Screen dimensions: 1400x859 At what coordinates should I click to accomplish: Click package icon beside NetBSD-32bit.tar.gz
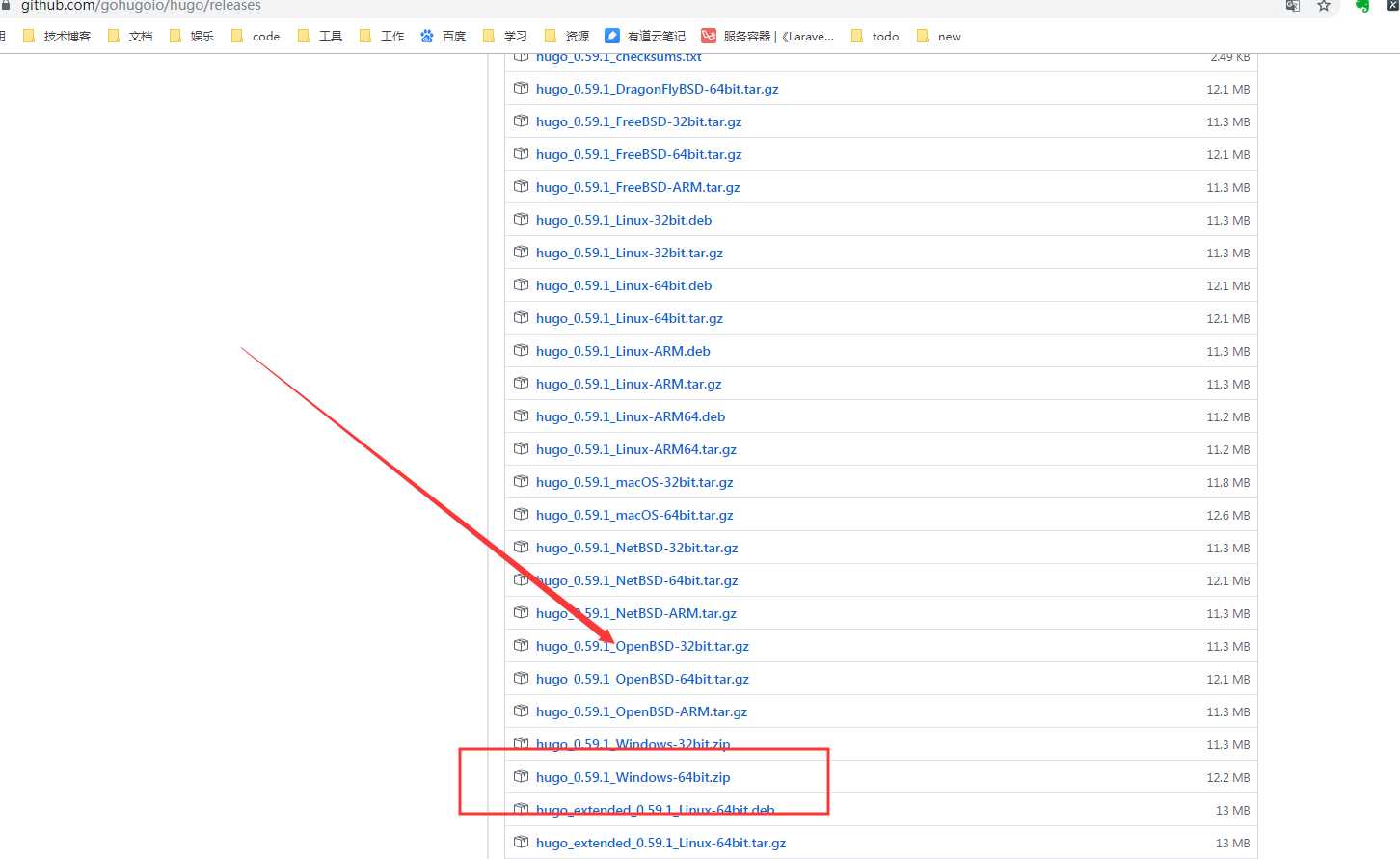click(522, 547)
